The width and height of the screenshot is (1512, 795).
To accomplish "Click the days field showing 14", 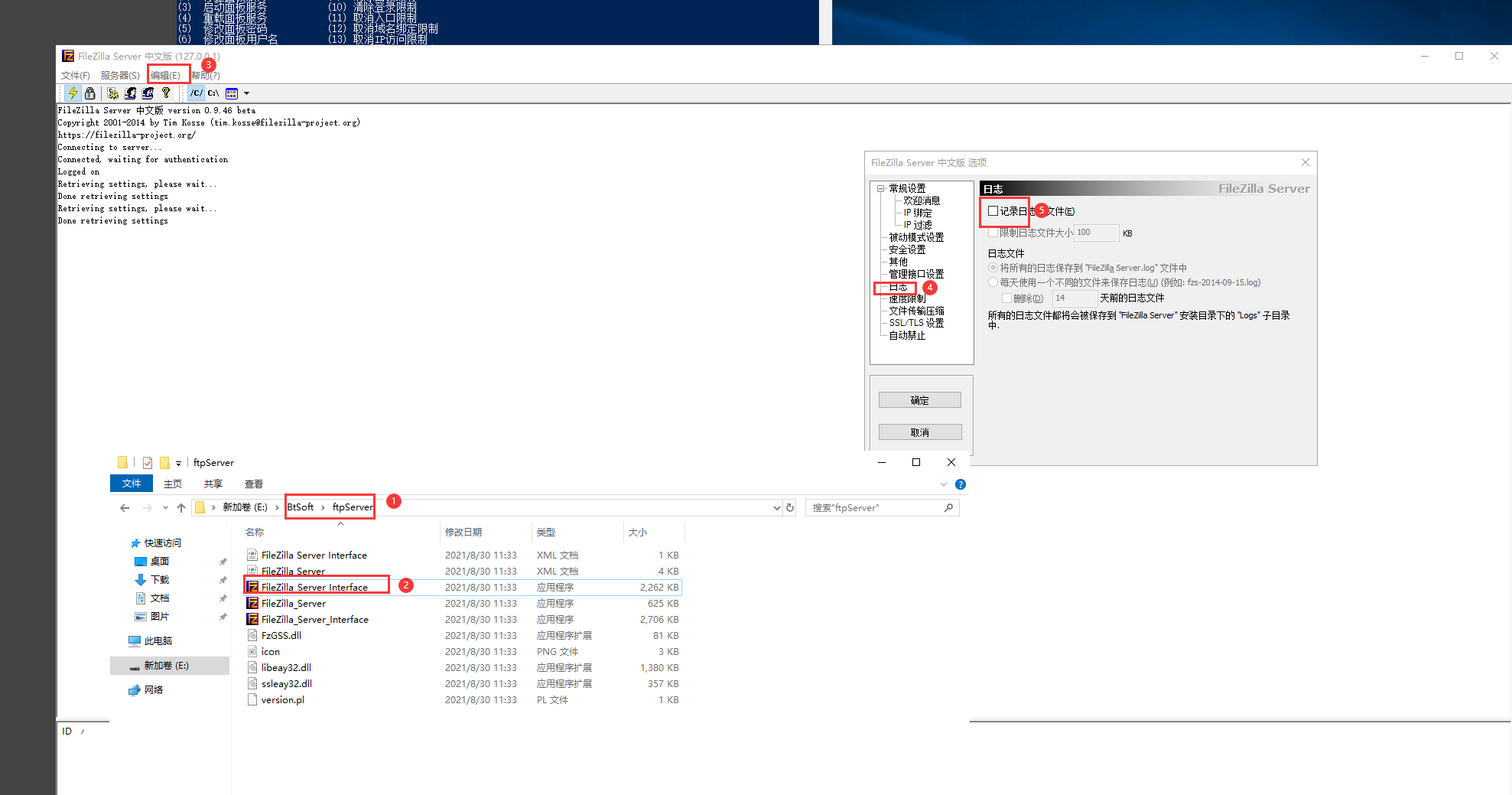I will 1075,298.
